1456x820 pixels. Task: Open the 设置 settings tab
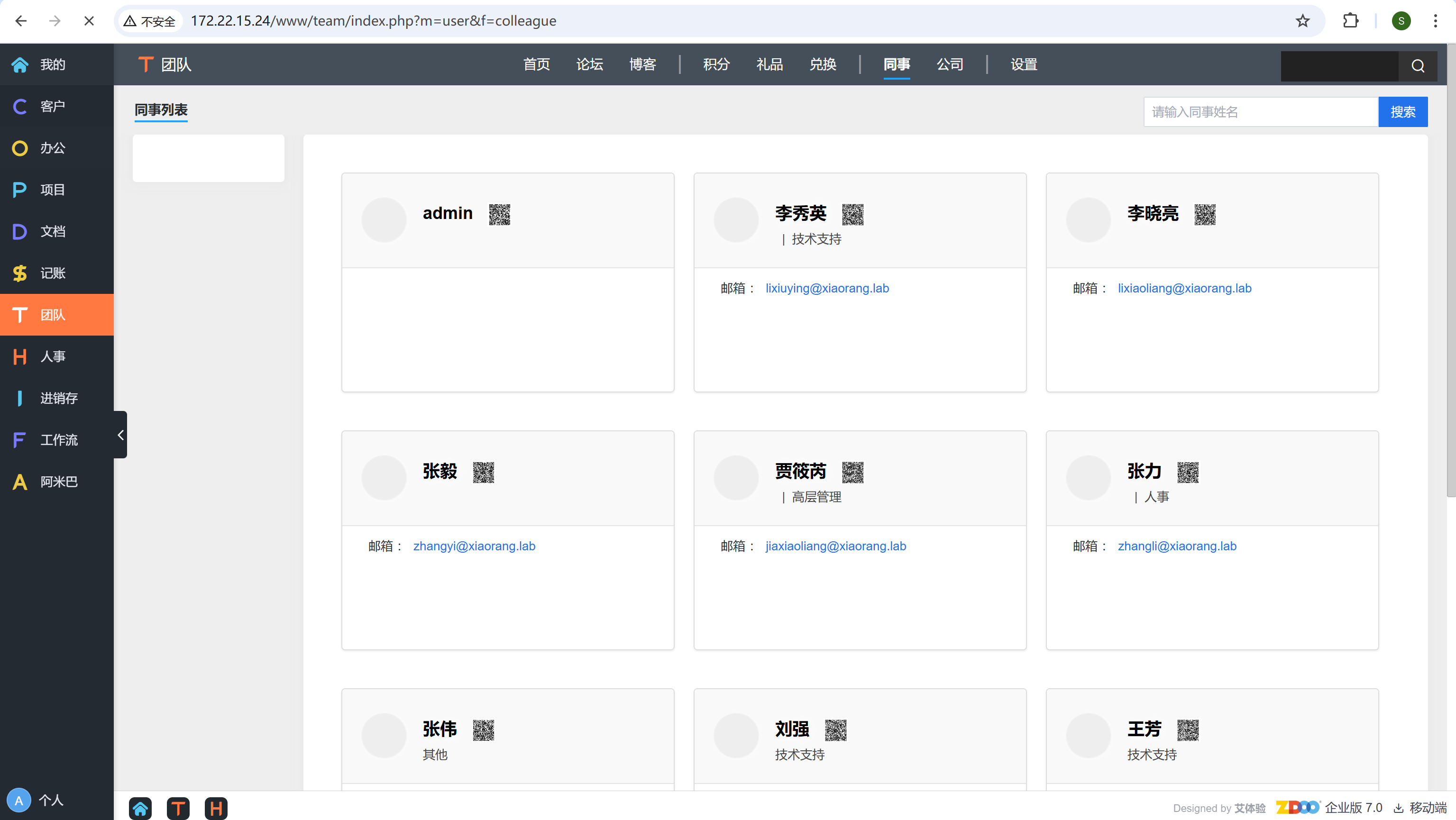pos(1024,64)
